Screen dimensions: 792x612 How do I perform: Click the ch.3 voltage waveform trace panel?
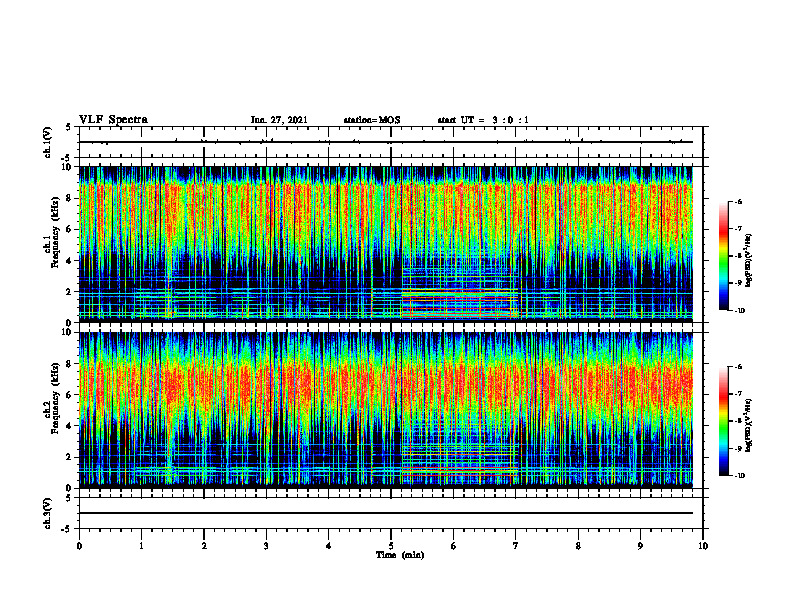[391, 513]
